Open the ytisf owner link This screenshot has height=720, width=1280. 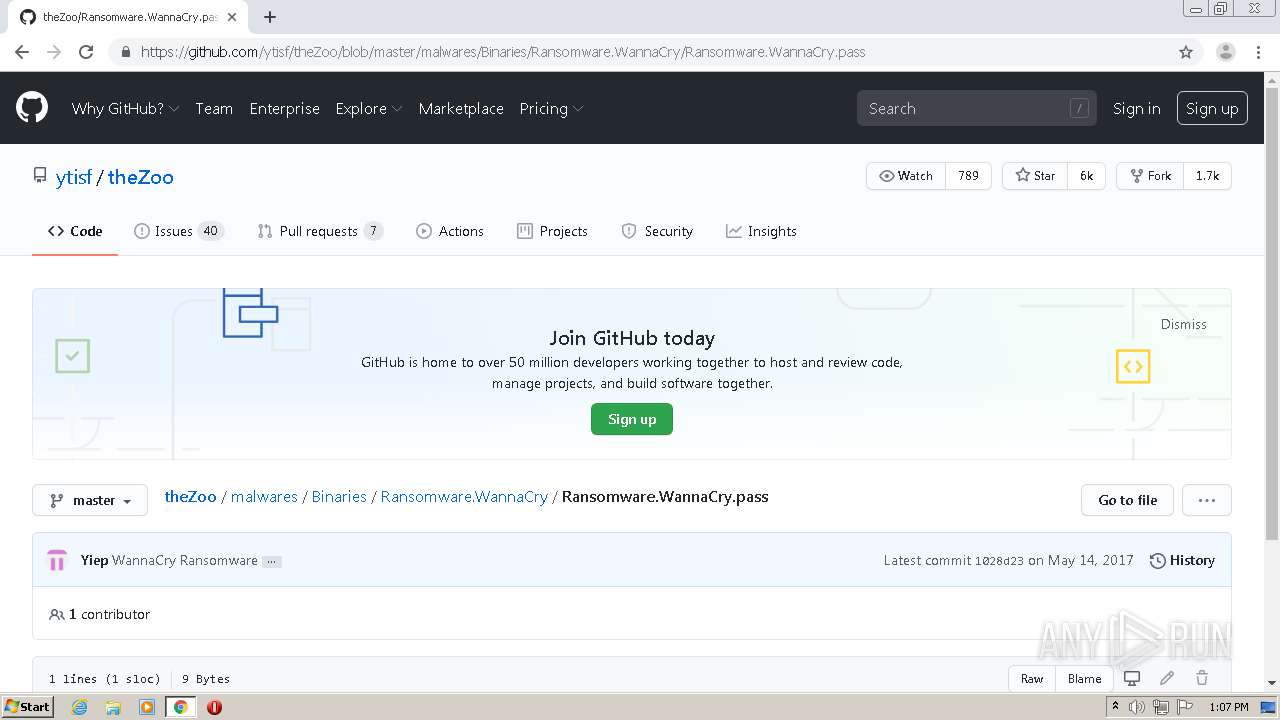74,177
